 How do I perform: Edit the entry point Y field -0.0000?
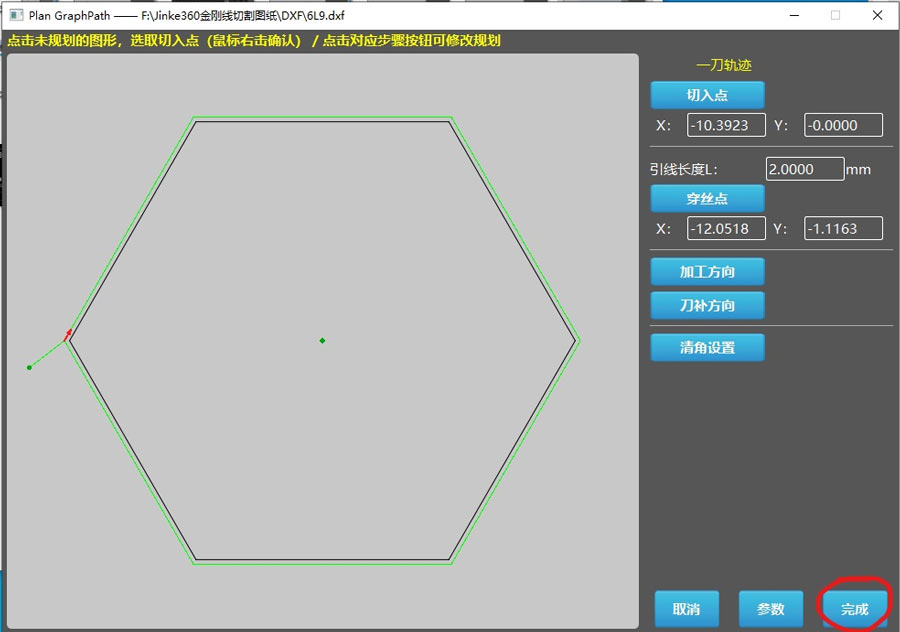pos(843,125)
